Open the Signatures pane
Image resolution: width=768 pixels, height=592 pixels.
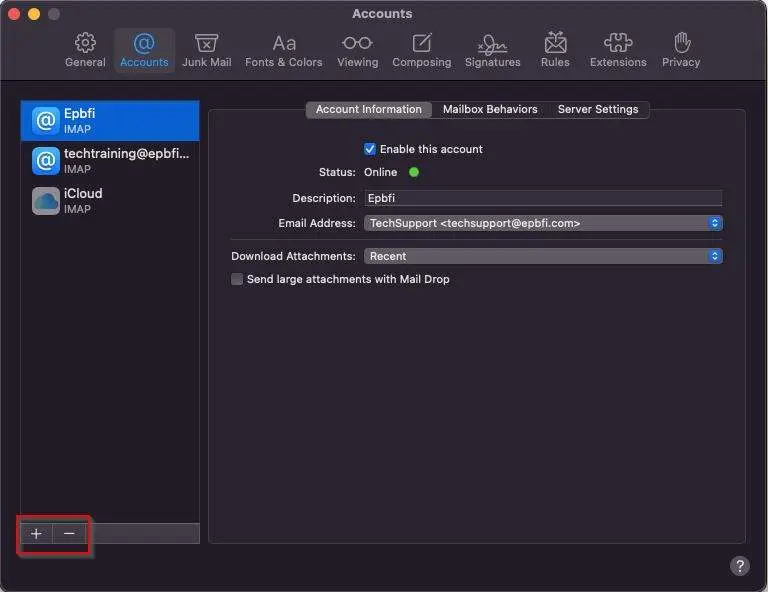(x=492, y=50)
